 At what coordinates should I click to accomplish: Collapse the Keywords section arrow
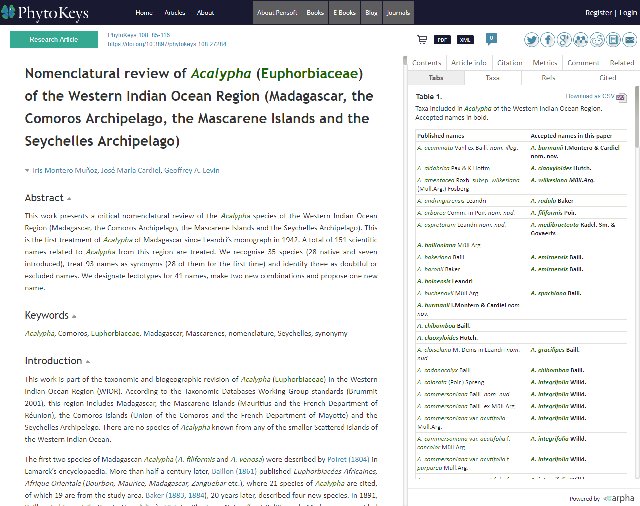click(74, 316)
